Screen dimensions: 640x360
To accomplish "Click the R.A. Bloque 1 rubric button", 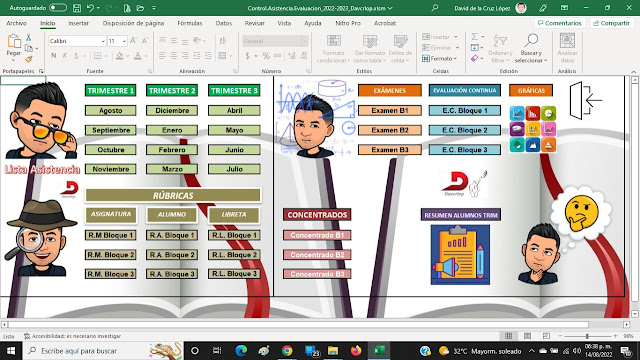I will point(172,235).
